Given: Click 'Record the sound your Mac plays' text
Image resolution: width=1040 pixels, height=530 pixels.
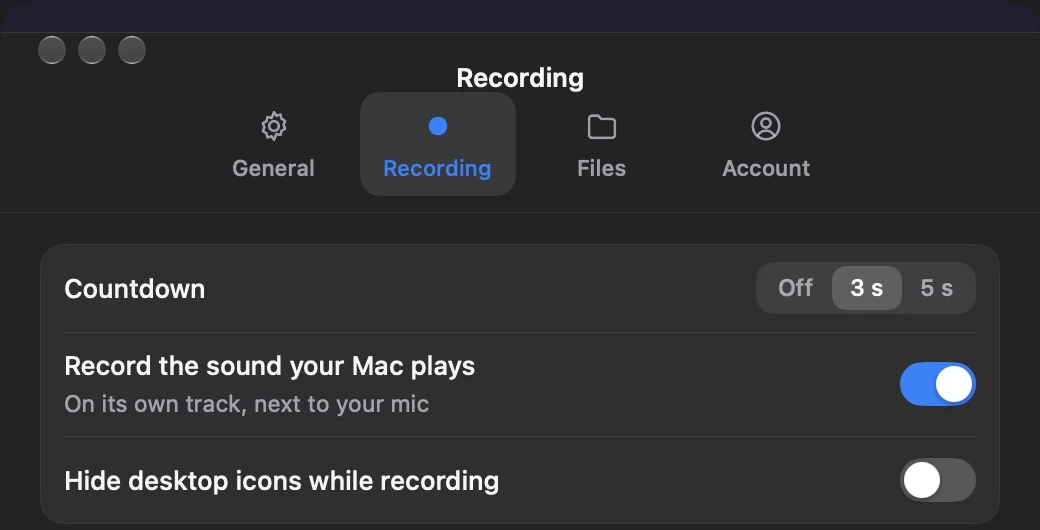Looking at the screenshot, I should (x=270, y=366).
